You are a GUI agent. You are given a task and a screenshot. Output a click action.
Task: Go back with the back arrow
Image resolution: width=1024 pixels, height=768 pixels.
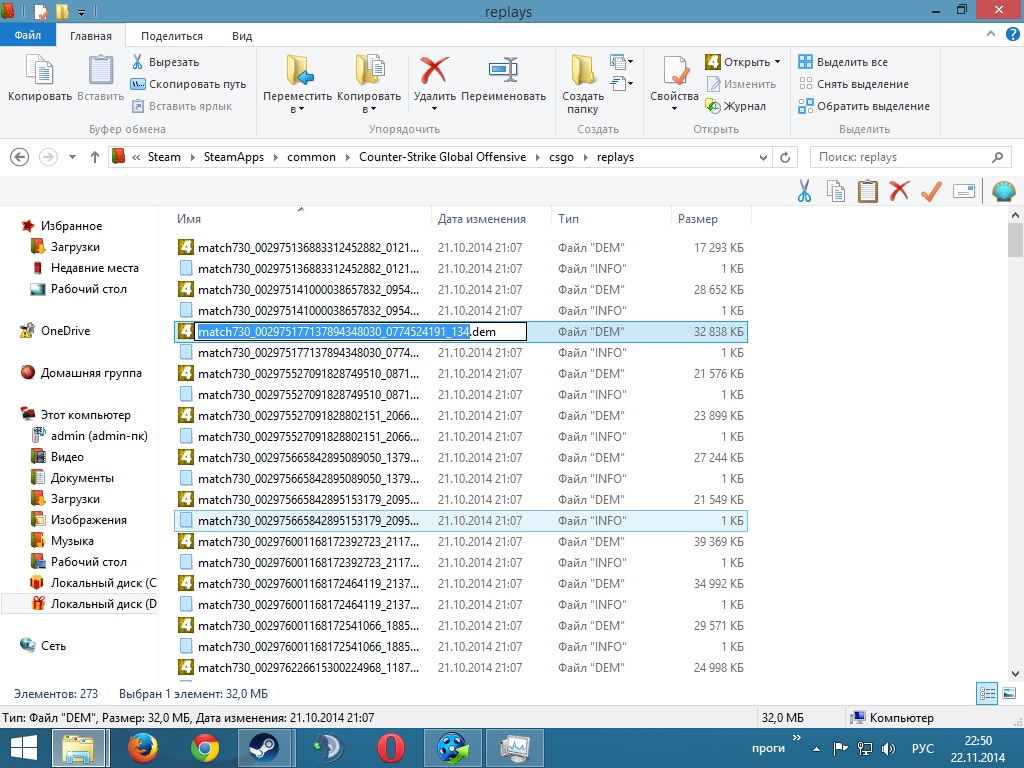pos(20,157)
